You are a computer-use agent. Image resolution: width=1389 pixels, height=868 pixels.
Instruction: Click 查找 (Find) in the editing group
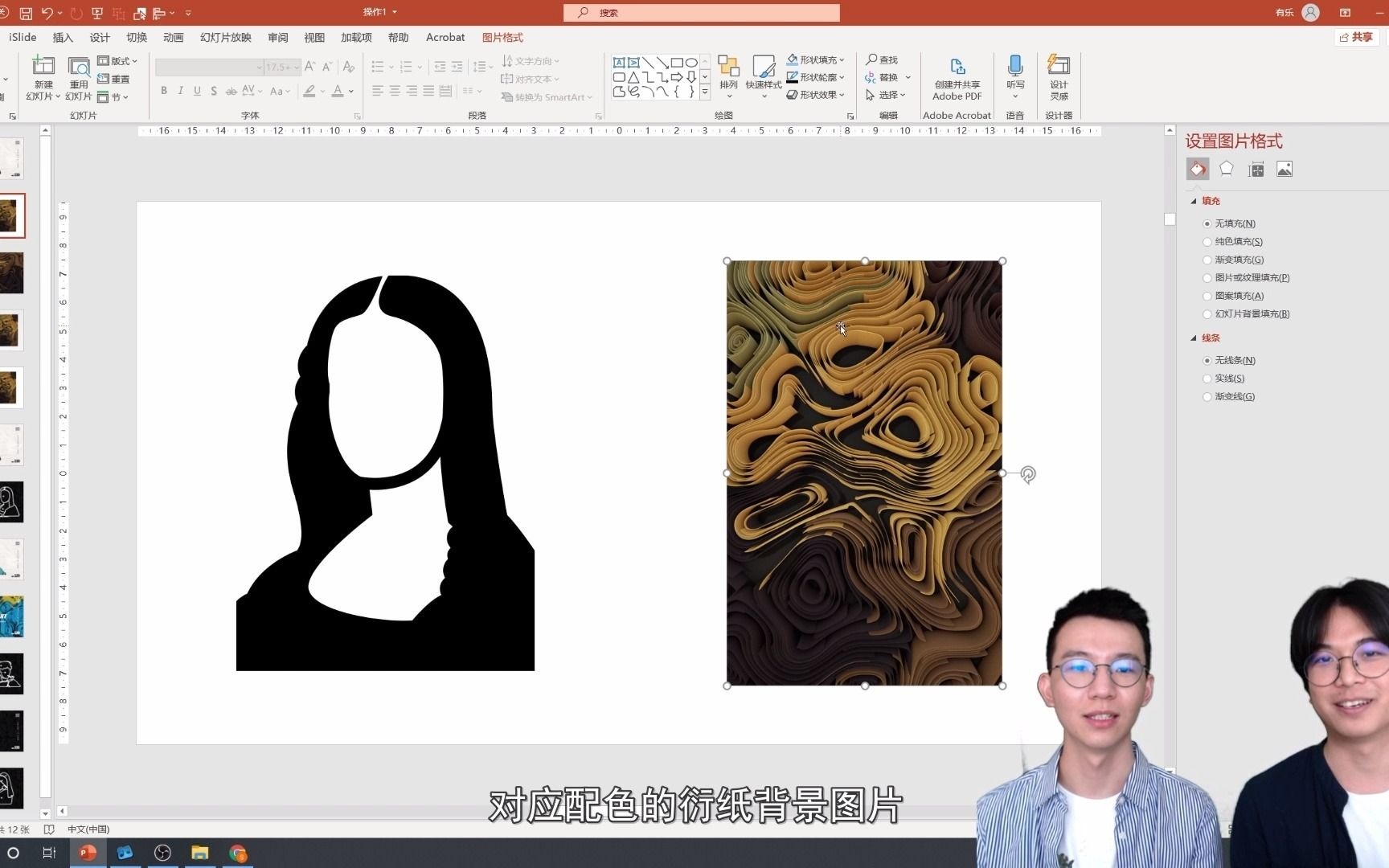tap(882, 59)
